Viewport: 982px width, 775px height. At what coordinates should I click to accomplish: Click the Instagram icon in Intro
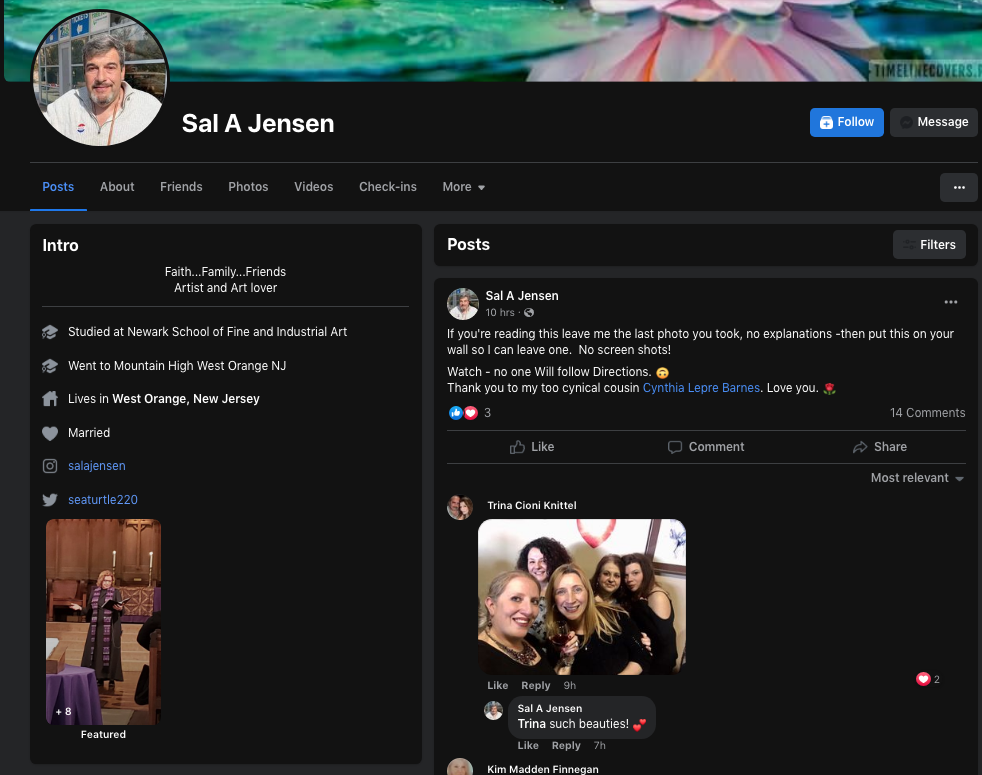click(50, 466)
